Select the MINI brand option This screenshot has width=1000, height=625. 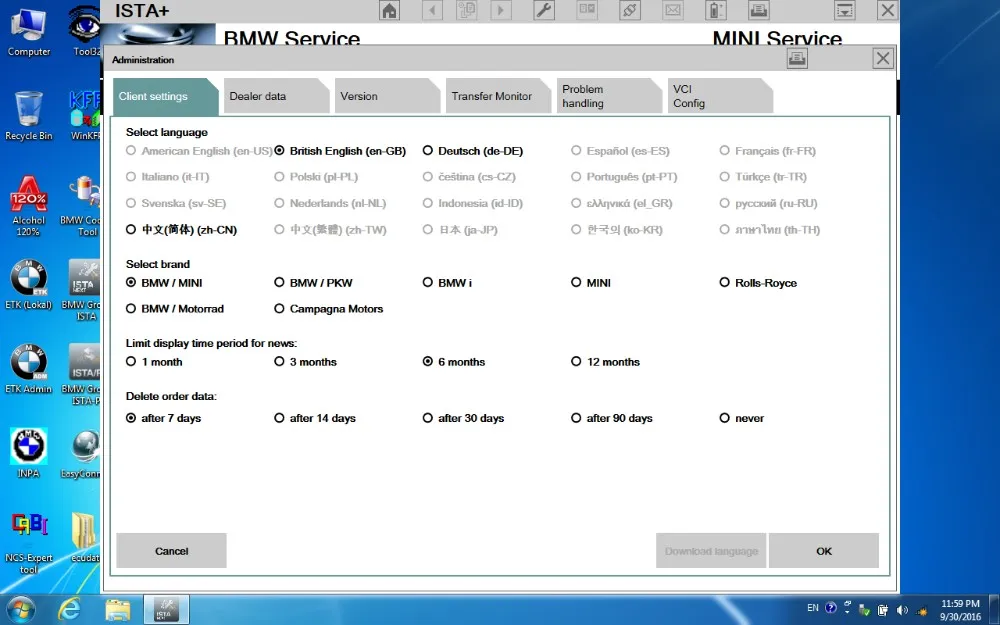(591, 283)
